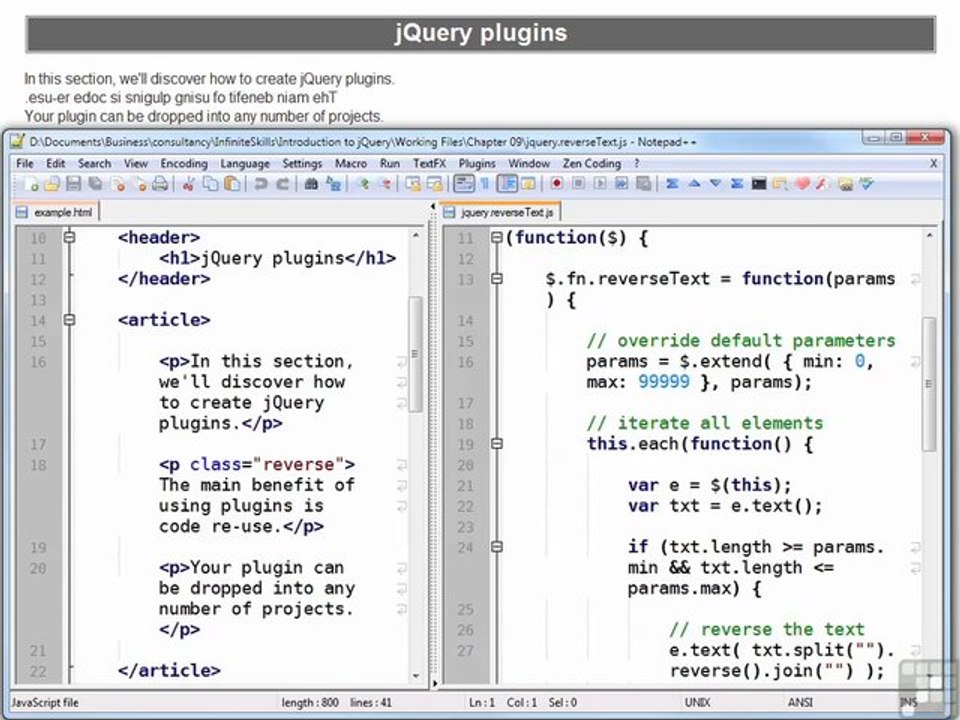Click the New file toolbar icon

[31, 184]
